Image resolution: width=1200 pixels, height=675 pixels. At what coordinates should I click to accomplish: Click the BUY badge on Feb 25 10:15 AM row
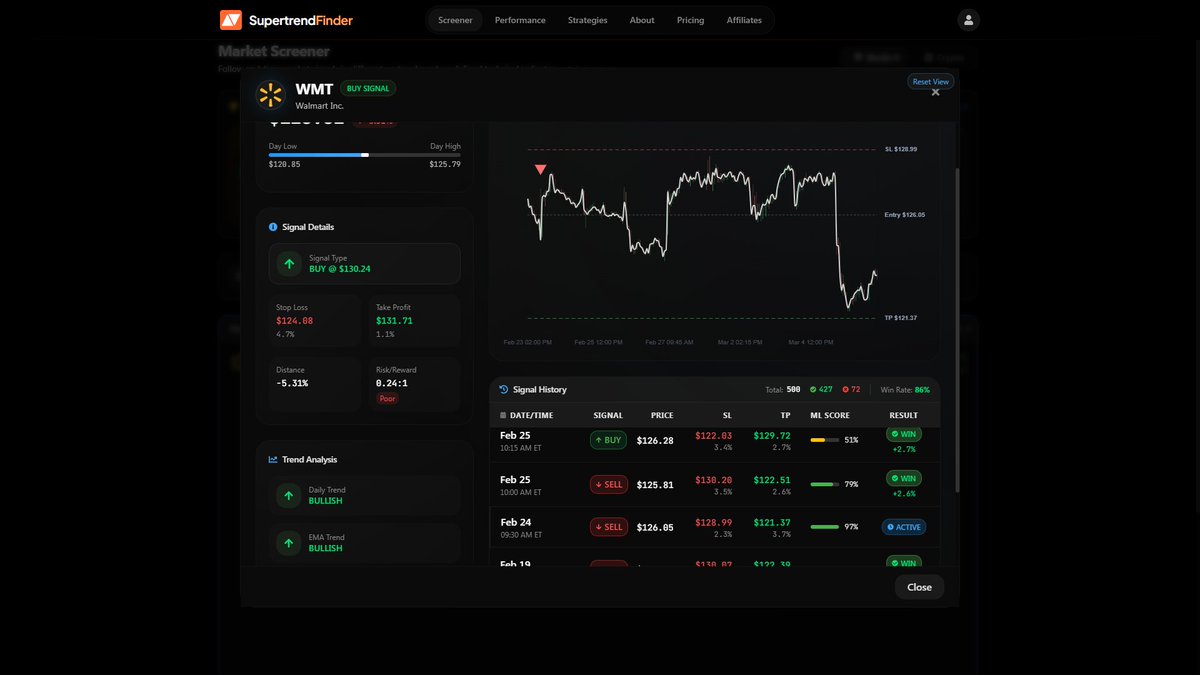click(608, 440)
